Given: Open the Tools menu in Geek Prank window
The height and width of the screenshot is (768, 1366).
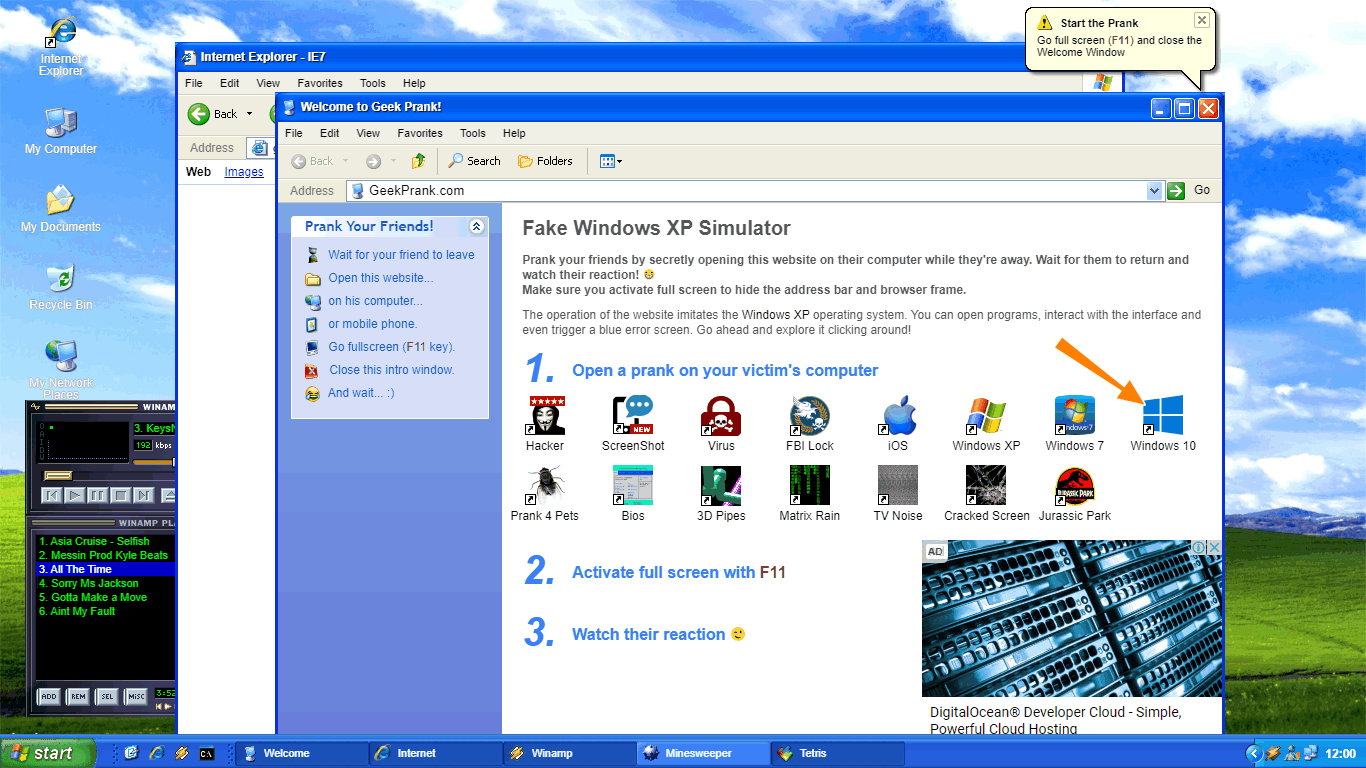Looking at the screenshot, I should tap(472, 133).
